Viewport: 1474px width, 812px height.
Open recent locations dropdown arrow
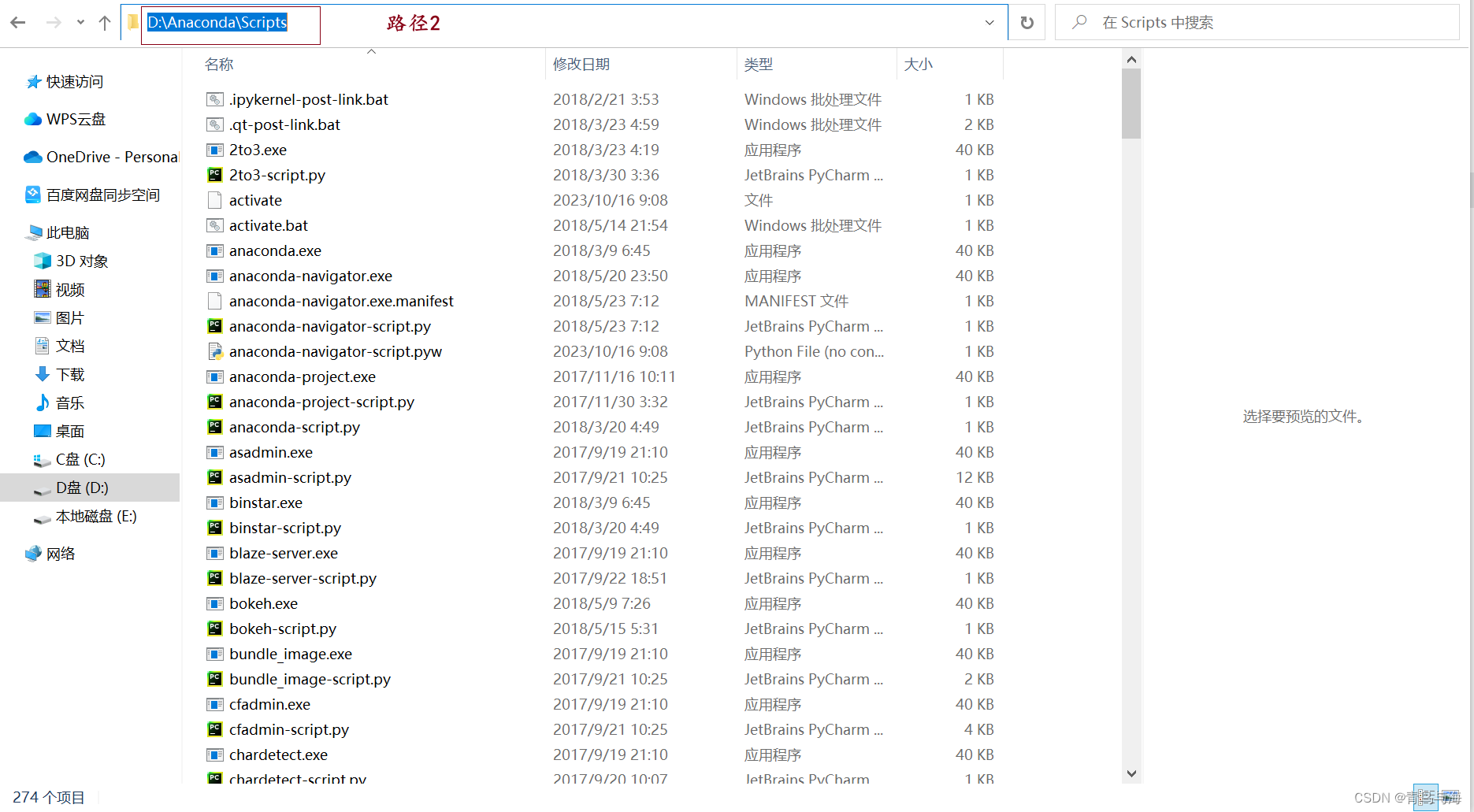tap(80, 23)
